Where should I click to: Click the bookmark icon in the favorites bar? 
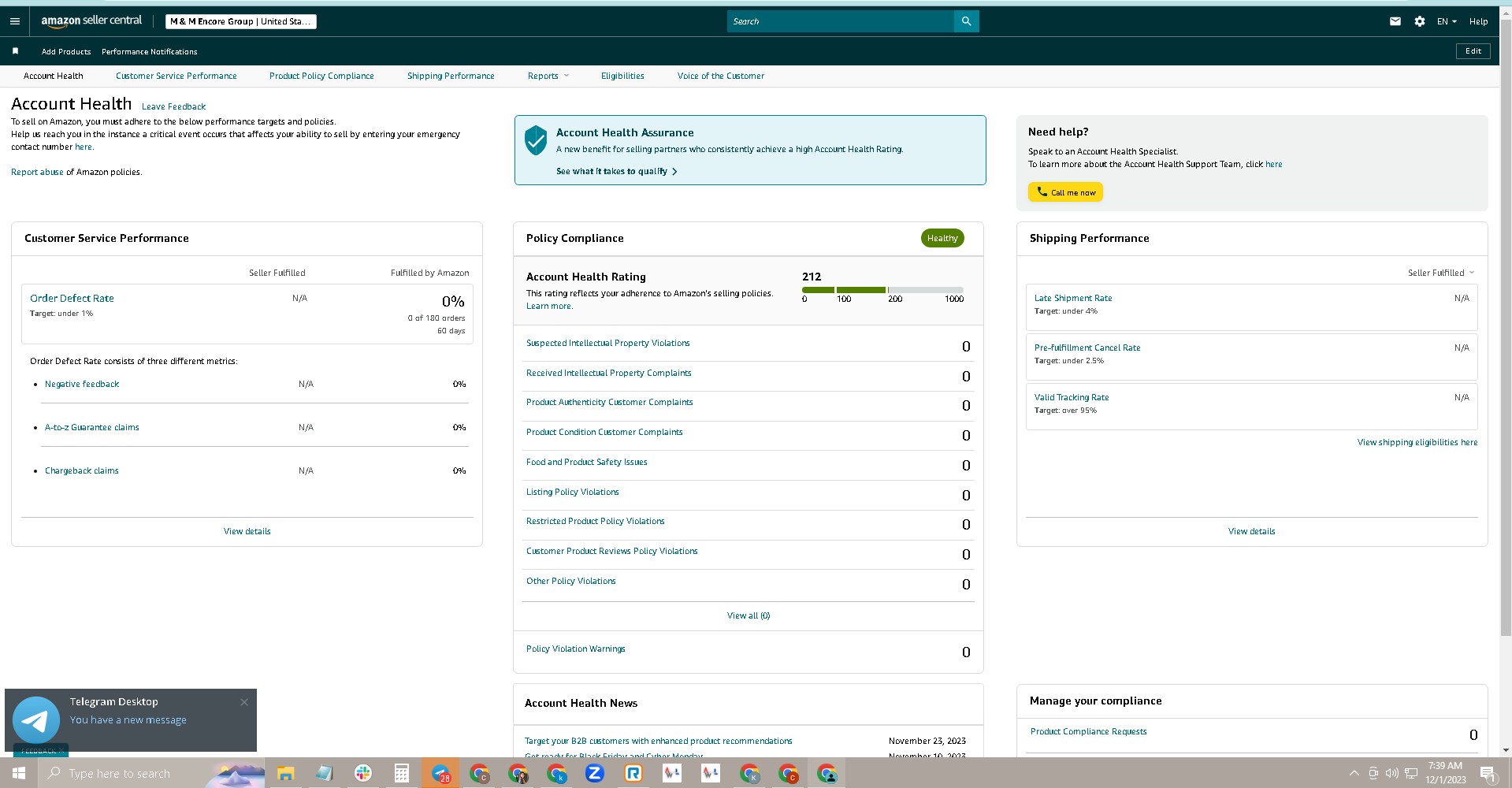coord(15,51)
